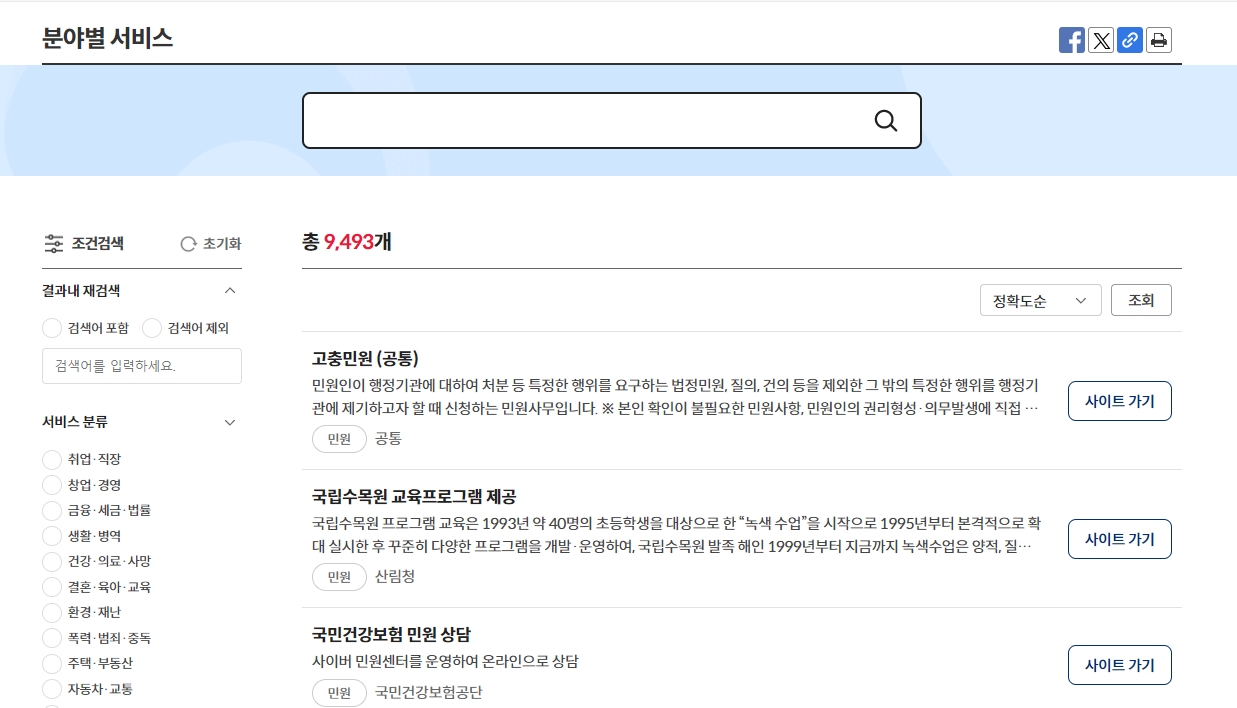The height and width of the screenshot is (708, 1237).
Task: Share the page on Facebook
Action: (1072, 40)
